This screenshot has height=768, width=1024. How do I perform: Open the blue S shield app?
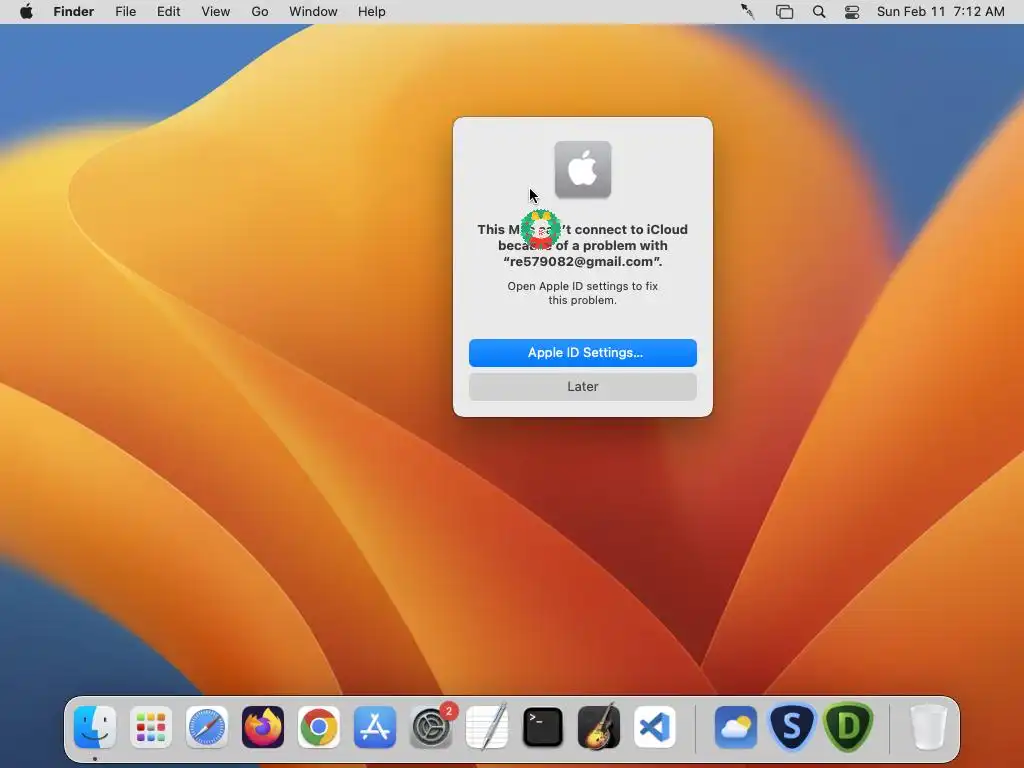click(792, 727)
